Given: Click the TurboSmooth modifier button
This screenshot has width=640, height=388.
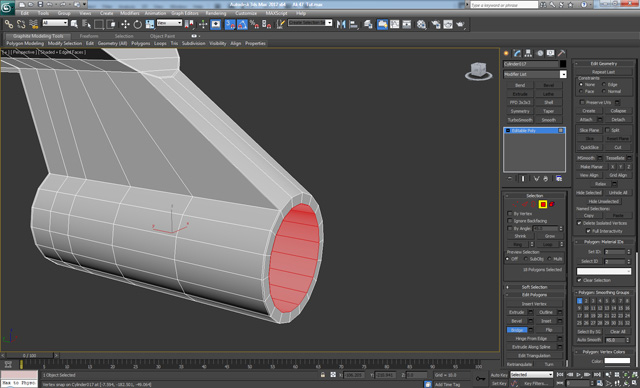Looking at the screenshot, I should pos(520,120).
